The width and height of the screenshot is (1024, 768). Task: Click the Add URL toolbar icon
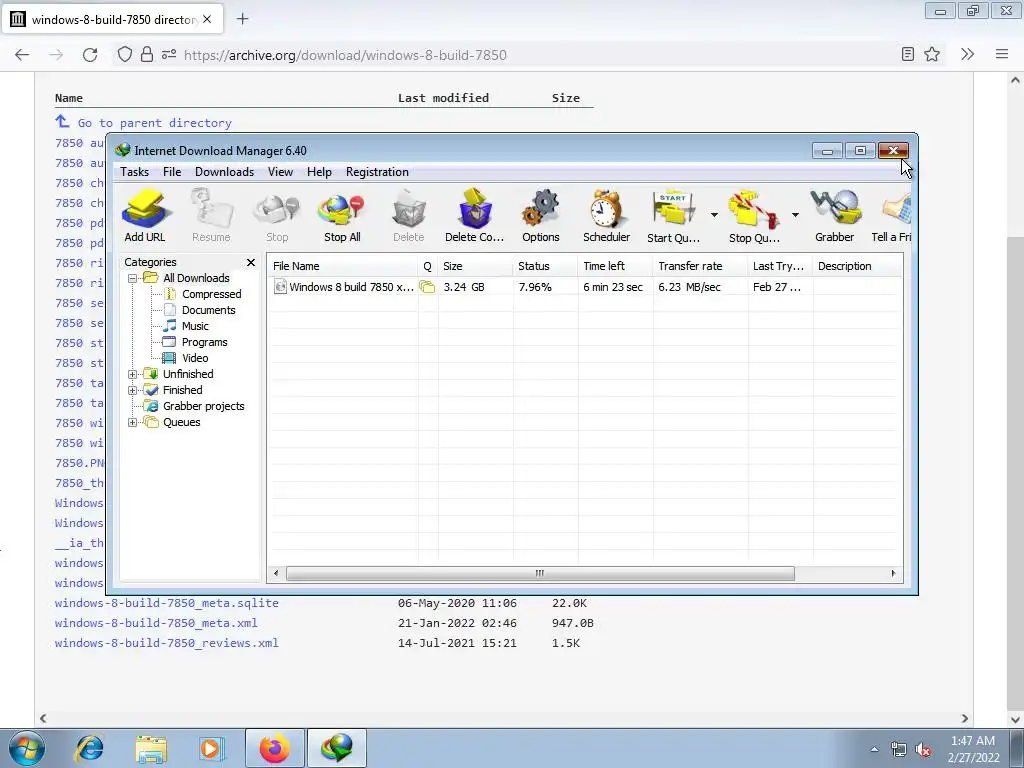(x=145, y=216)
